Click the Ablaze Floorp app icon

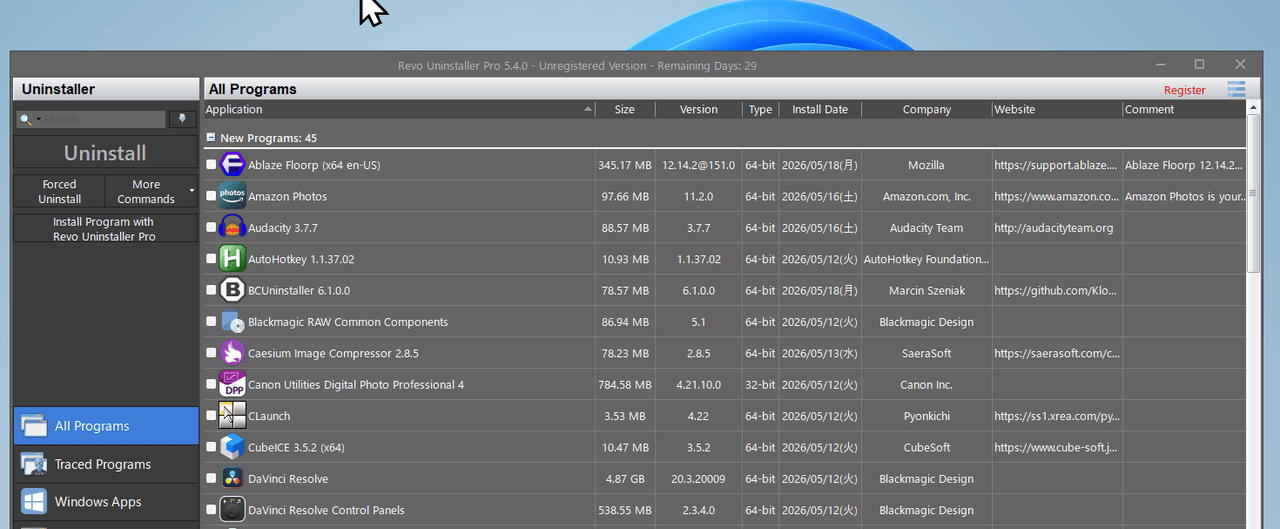click(232, 165)
